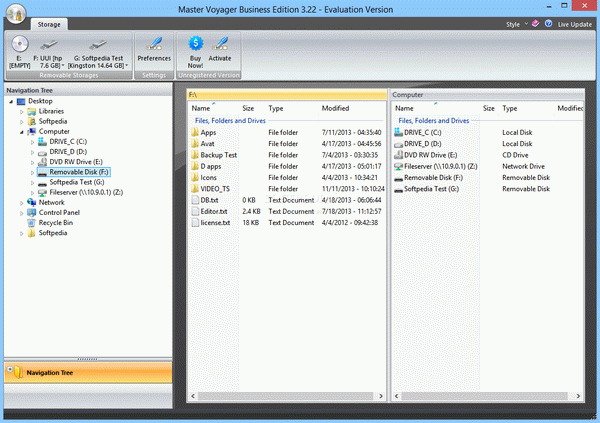Expand the Network node in Navigation Tree
The height and width of the screenshot is (423, 600).
tap(21, 202)
